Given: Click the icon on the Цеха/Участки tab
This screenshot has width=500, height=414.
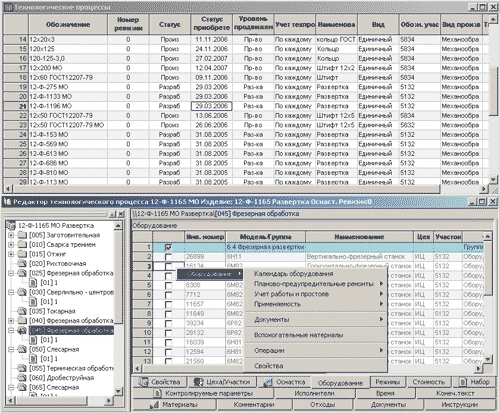Looking at the screenshot, I should (x=199, y=382).
